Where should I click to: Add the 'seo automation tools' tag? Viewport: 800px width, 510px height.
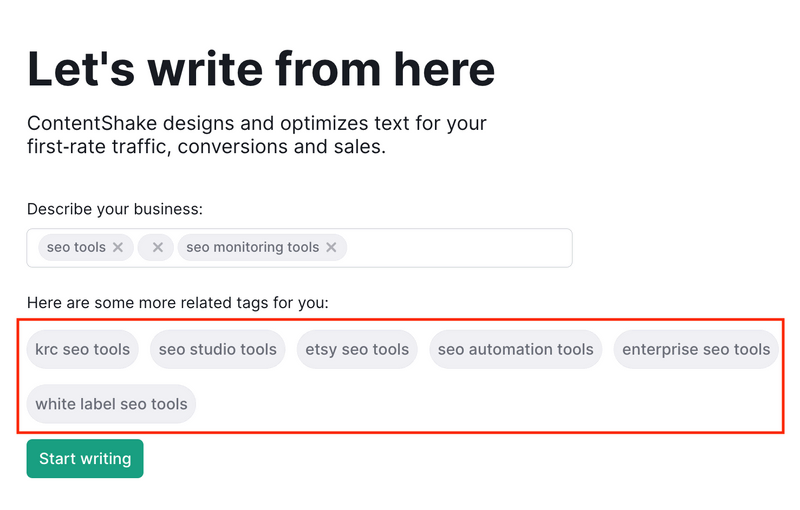(516, 349)
